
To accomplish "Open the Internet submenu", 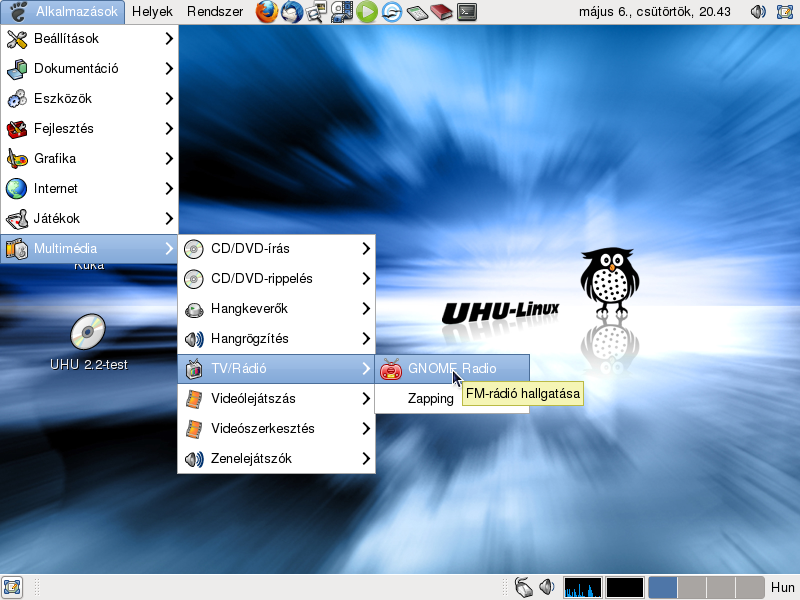I will pos(90,189).
